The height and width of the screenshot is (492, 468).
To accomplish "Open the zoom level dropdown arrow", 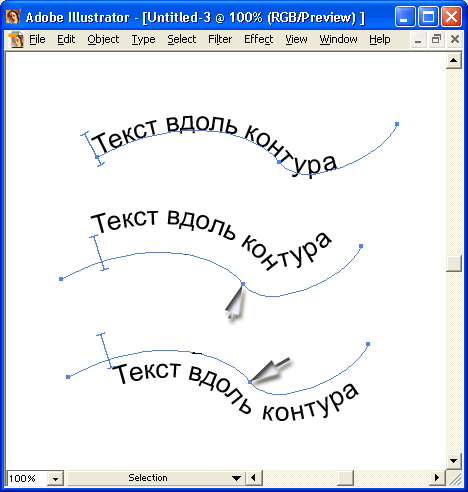I will click(55, 479).
